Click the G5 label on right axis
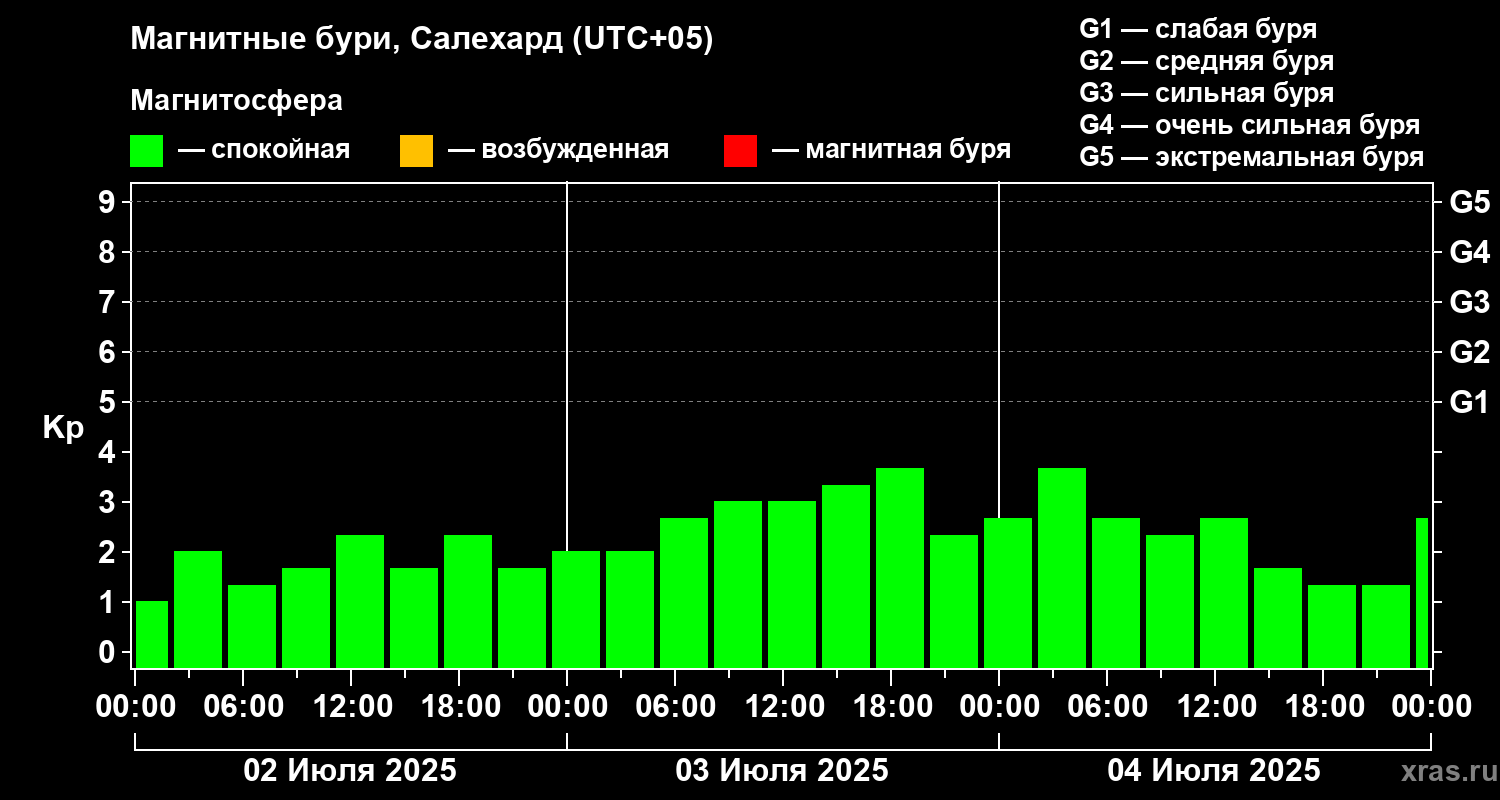 tap(1470, 203)
